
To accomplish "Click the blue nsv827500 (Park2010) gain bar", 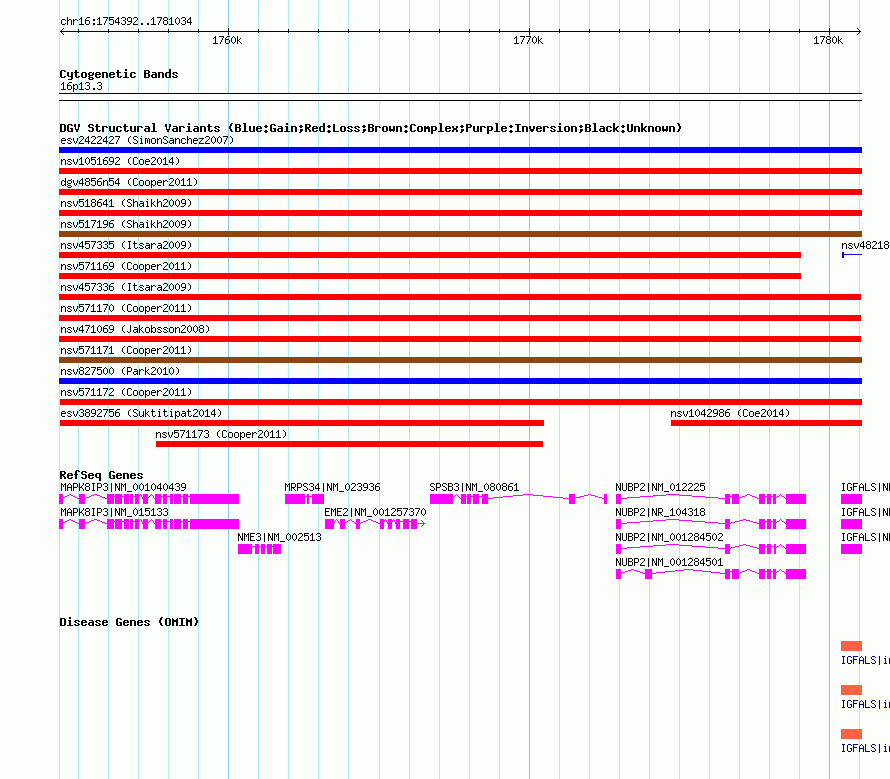I will [460, 381].
